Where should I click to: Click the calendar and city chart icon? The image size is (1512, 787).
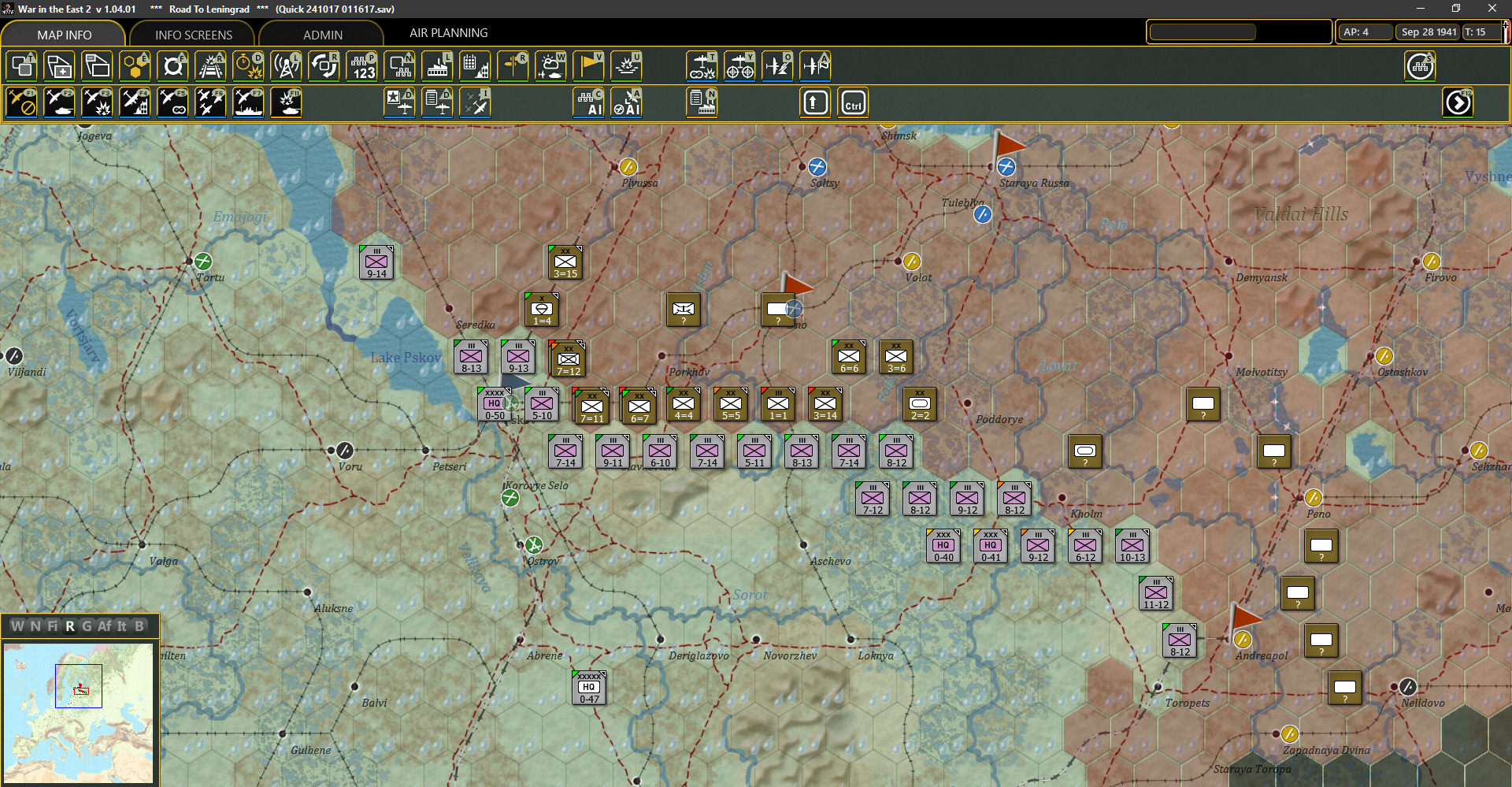click(x=476, y=66)
